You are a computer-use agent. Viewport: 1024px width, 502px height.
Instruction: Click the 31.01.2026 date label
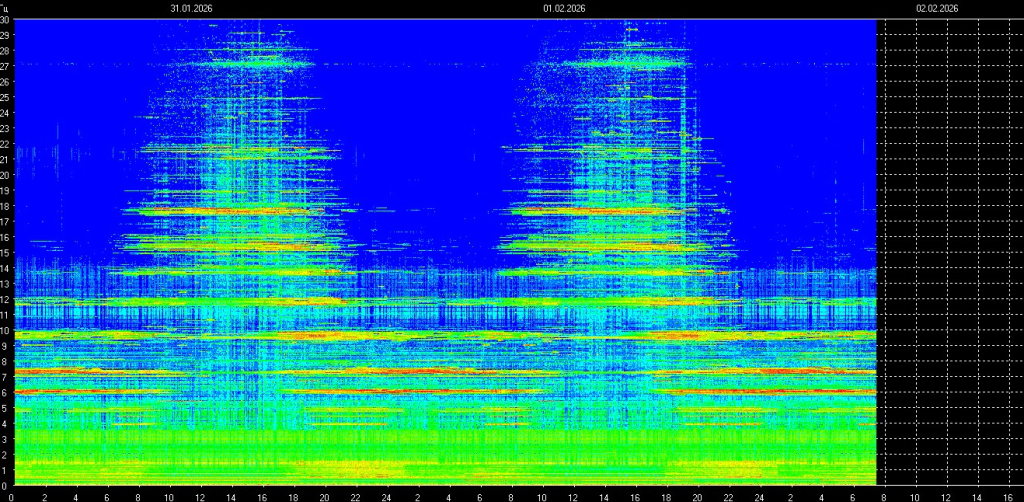pos(191,8)
